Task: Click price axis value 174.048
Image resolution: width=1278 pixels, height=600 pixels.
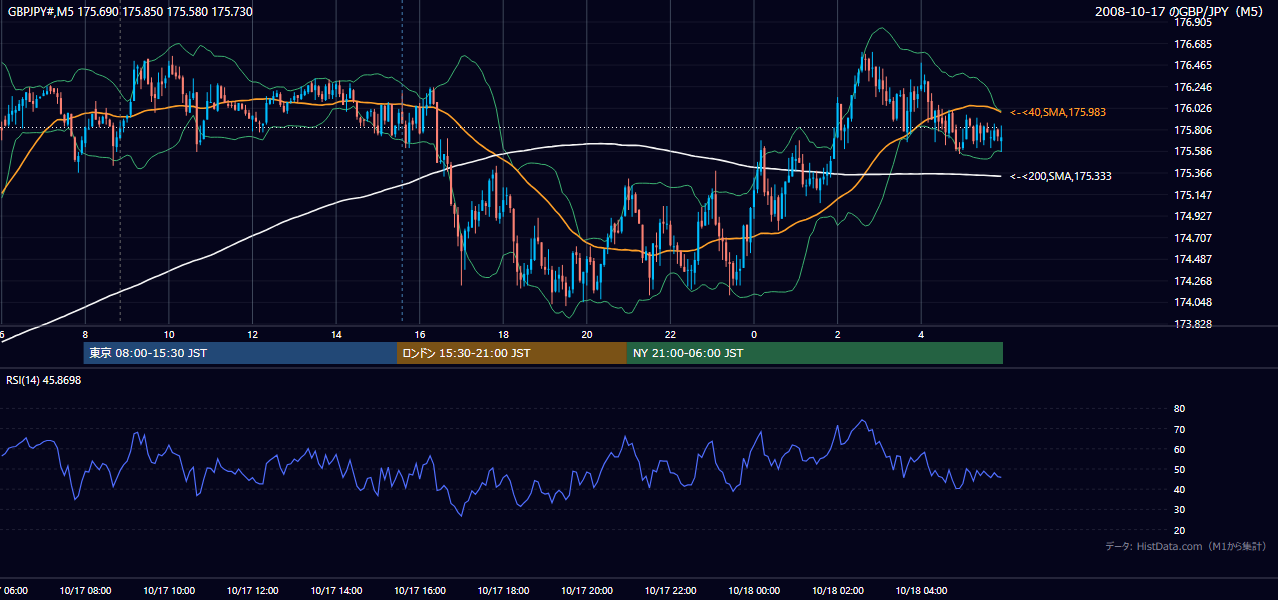Action: click(1193, 302)
